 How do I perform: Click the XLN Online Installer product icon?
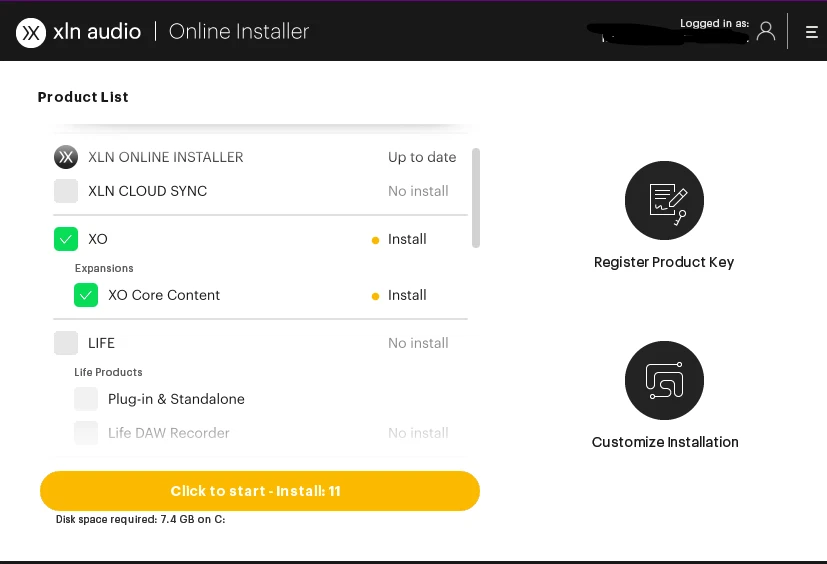[66, 157]
